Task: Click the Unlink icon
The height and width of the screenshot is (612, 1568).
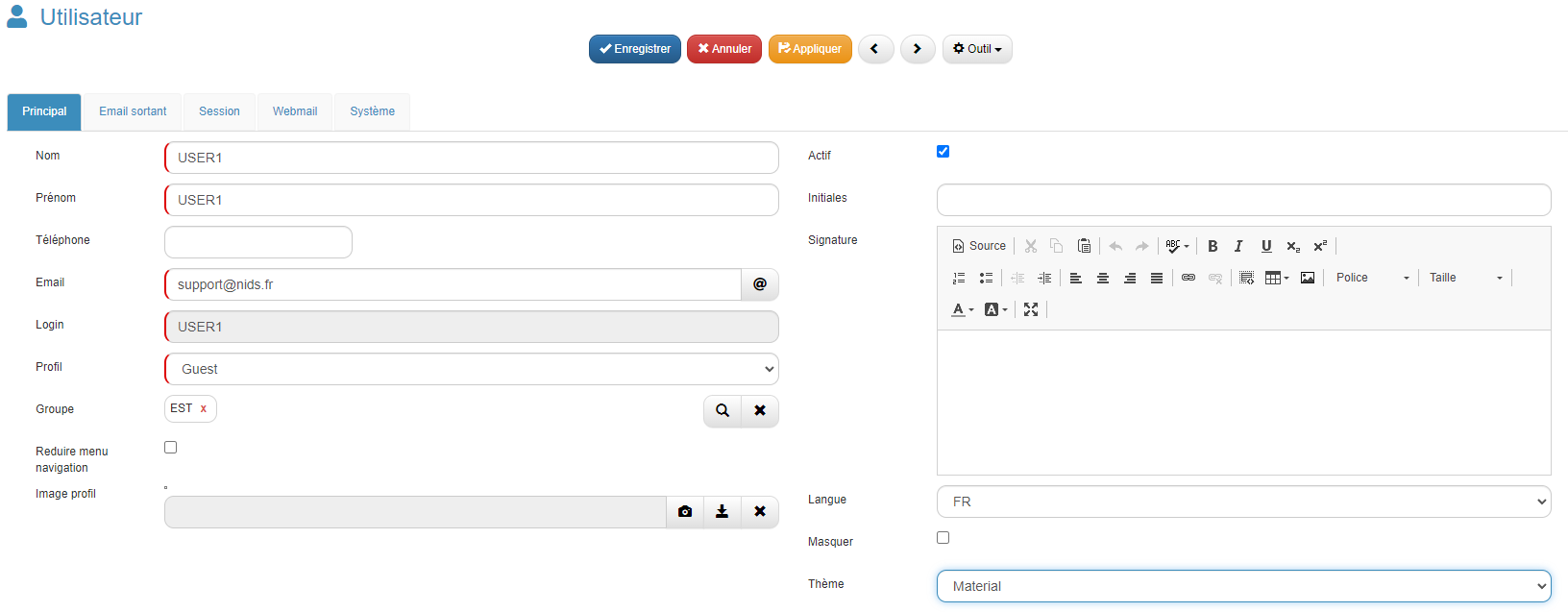Action: coord(1215,278)
